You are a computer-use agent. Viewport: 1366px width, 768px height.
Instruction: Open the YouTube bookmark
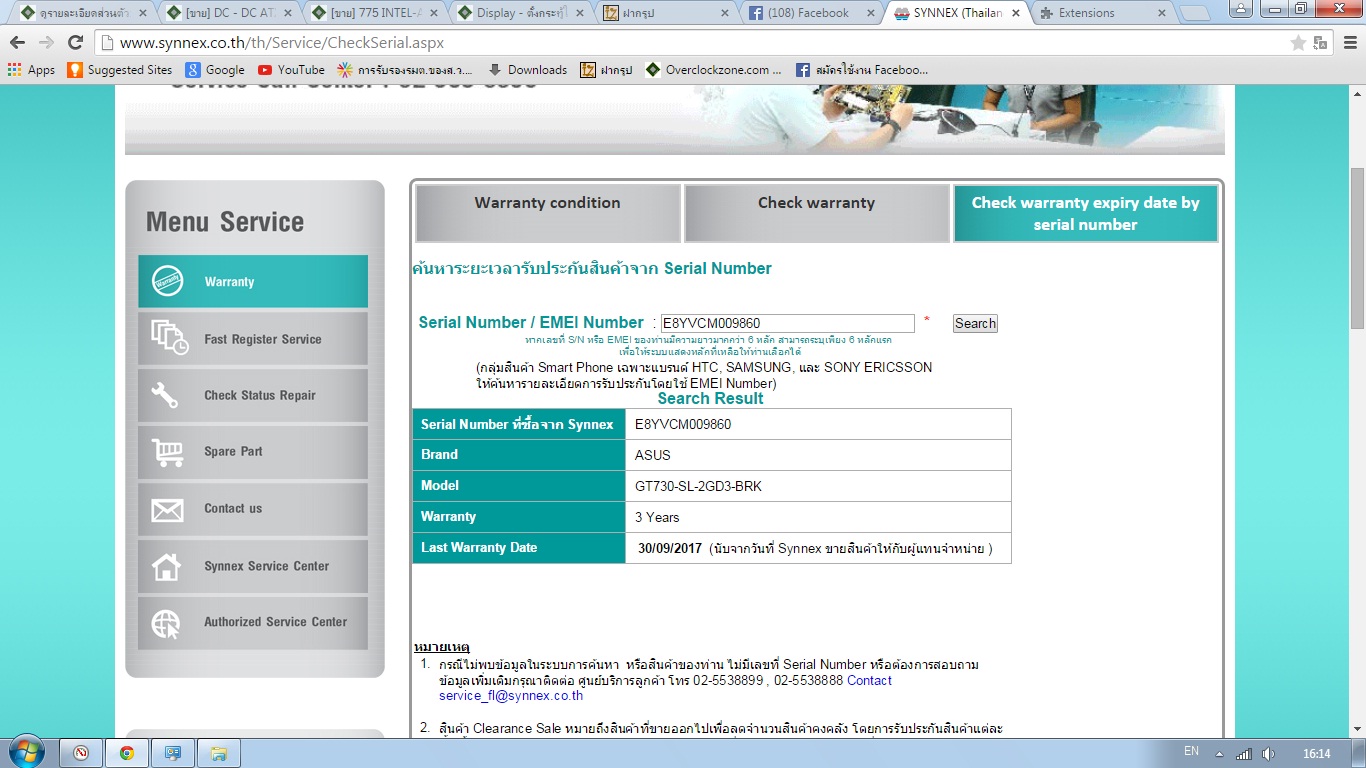pos(291,70)
